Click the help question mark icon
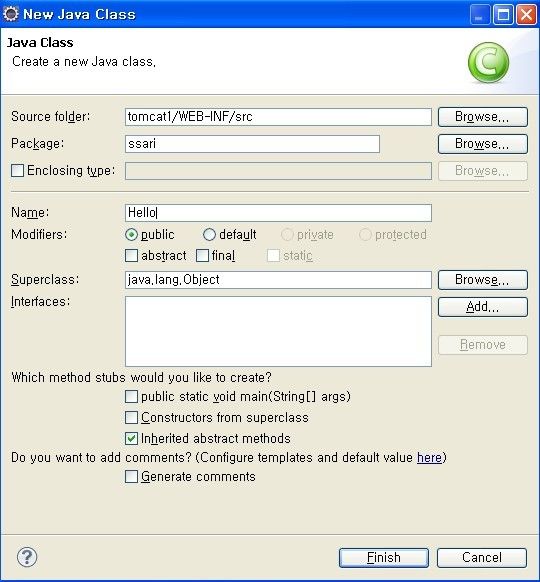 click(27, 557)
